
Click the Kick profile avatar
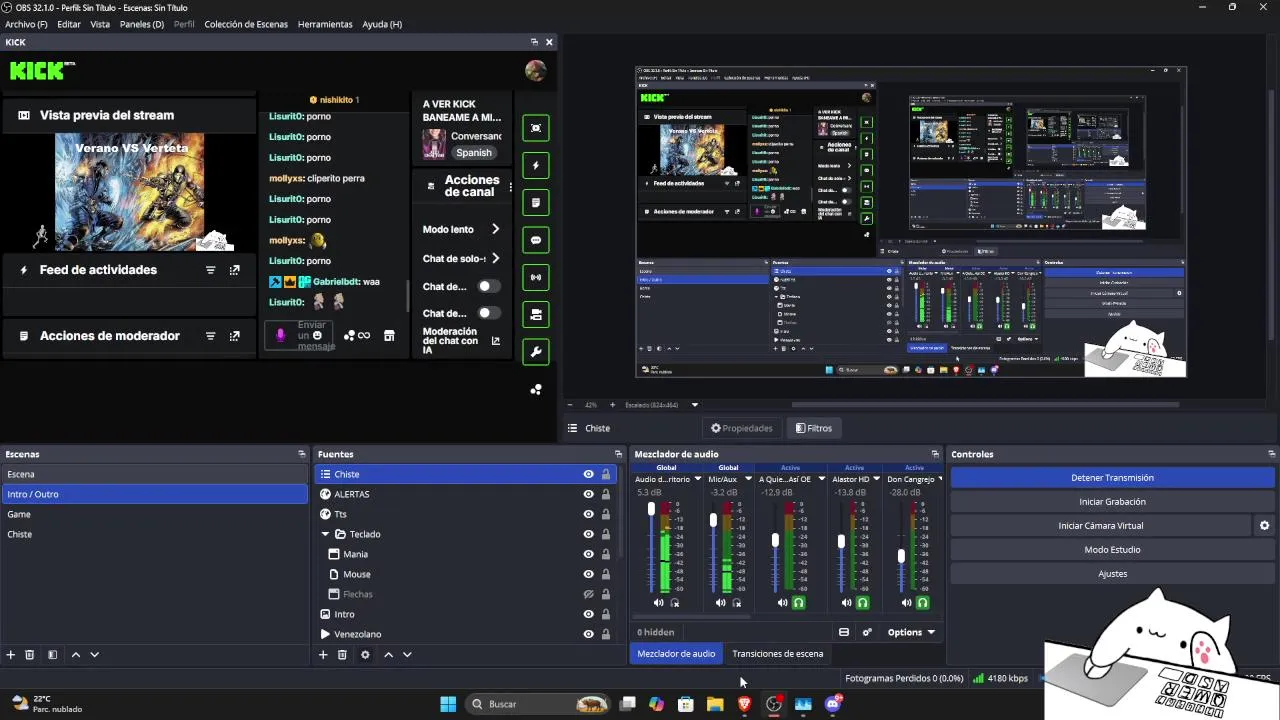pos(536,70)
